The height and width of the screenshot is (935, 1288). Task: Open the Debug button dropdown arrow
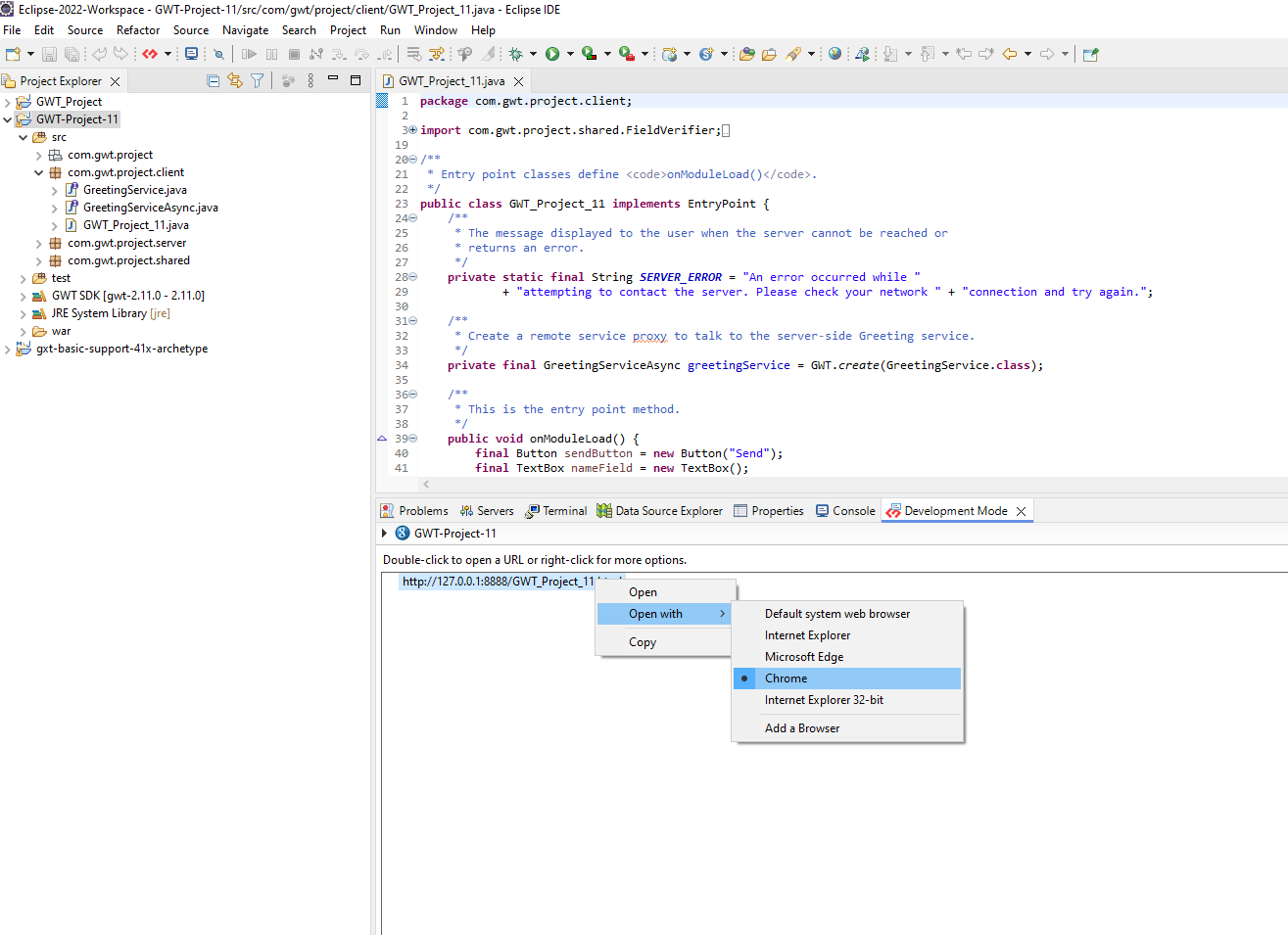click(x=533, y=54)
